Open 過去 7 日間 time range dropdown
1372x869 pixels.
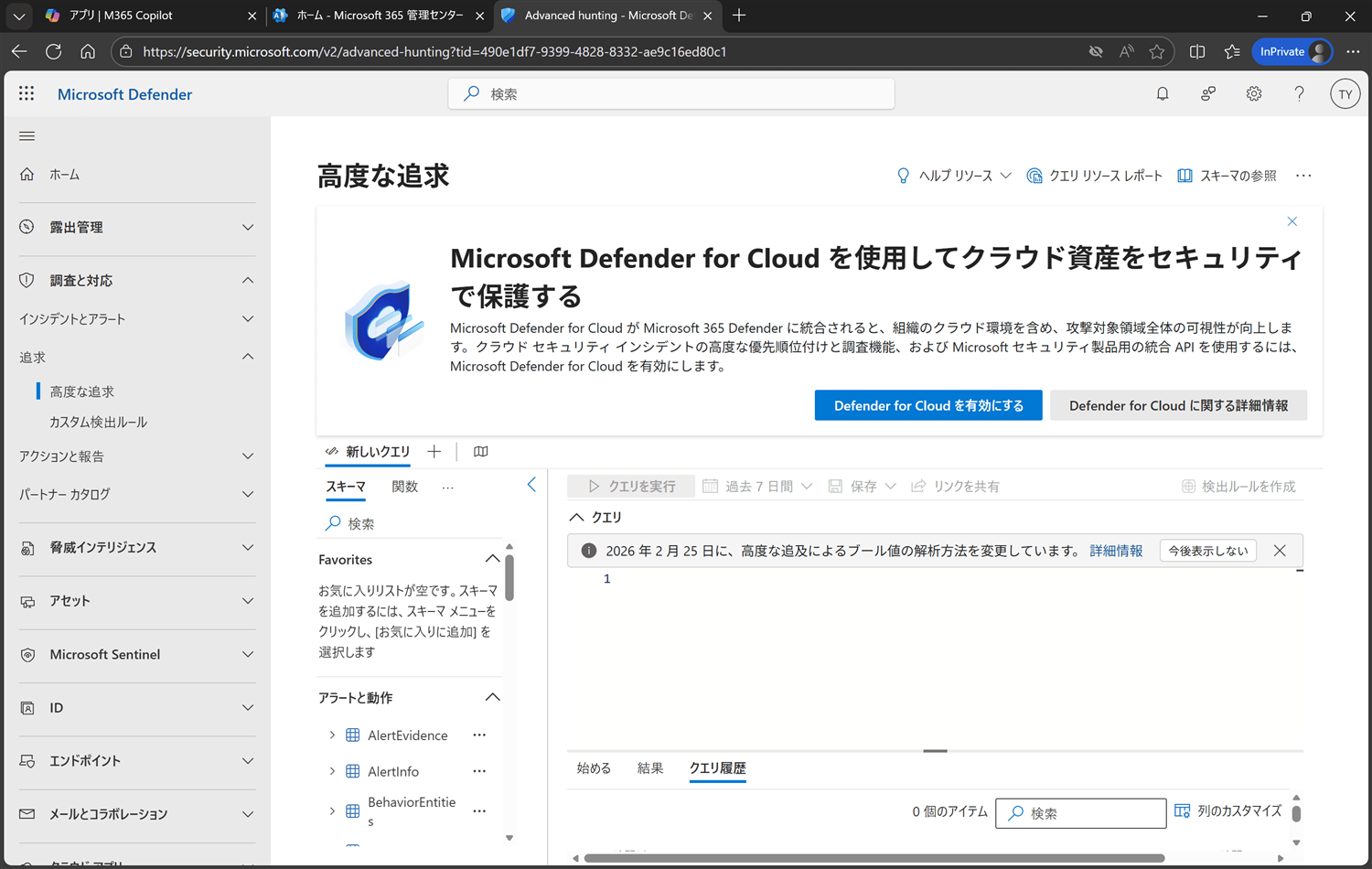[757, 486]
